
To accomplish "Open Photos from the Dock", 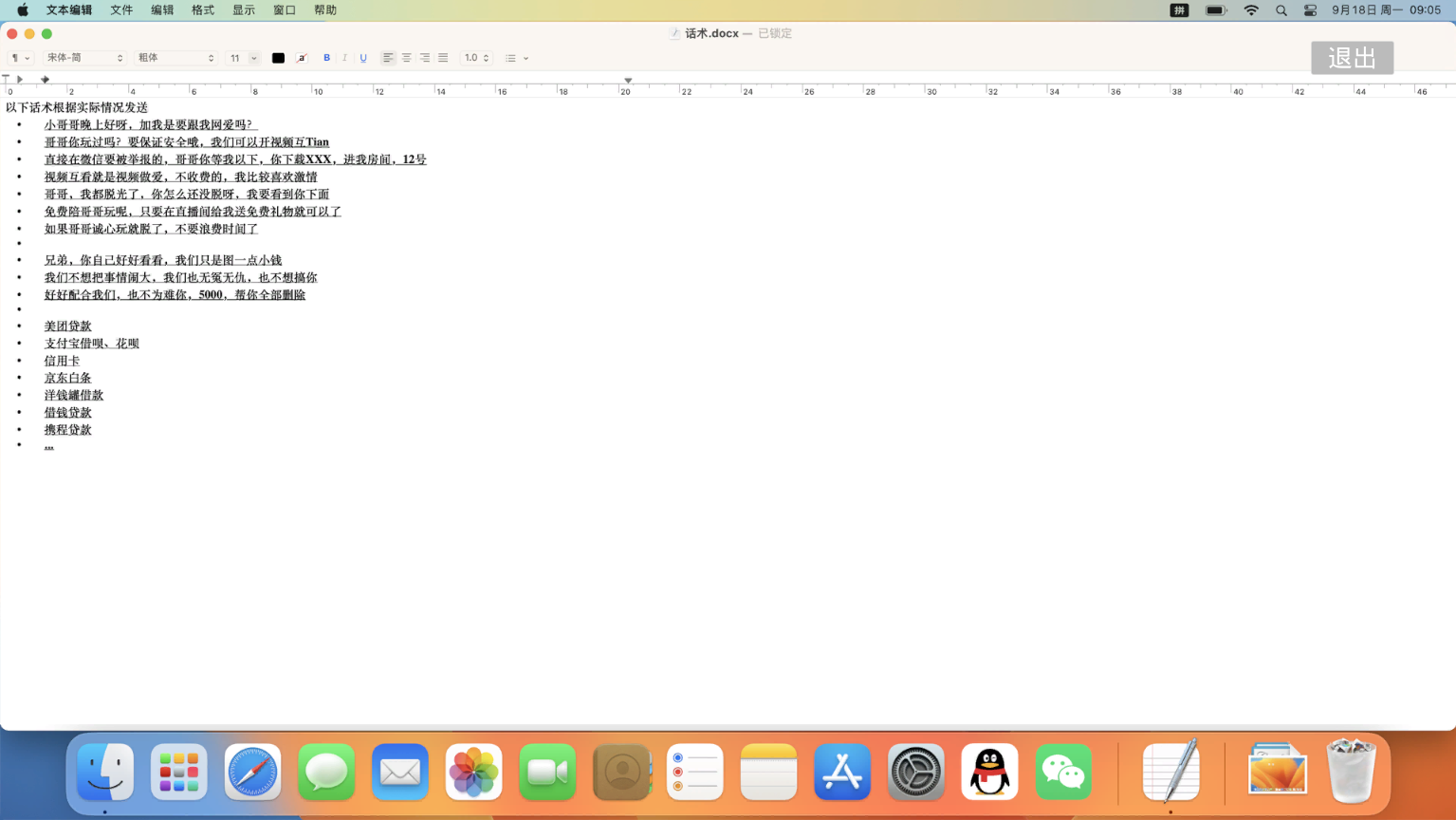I will click(473, 772).
